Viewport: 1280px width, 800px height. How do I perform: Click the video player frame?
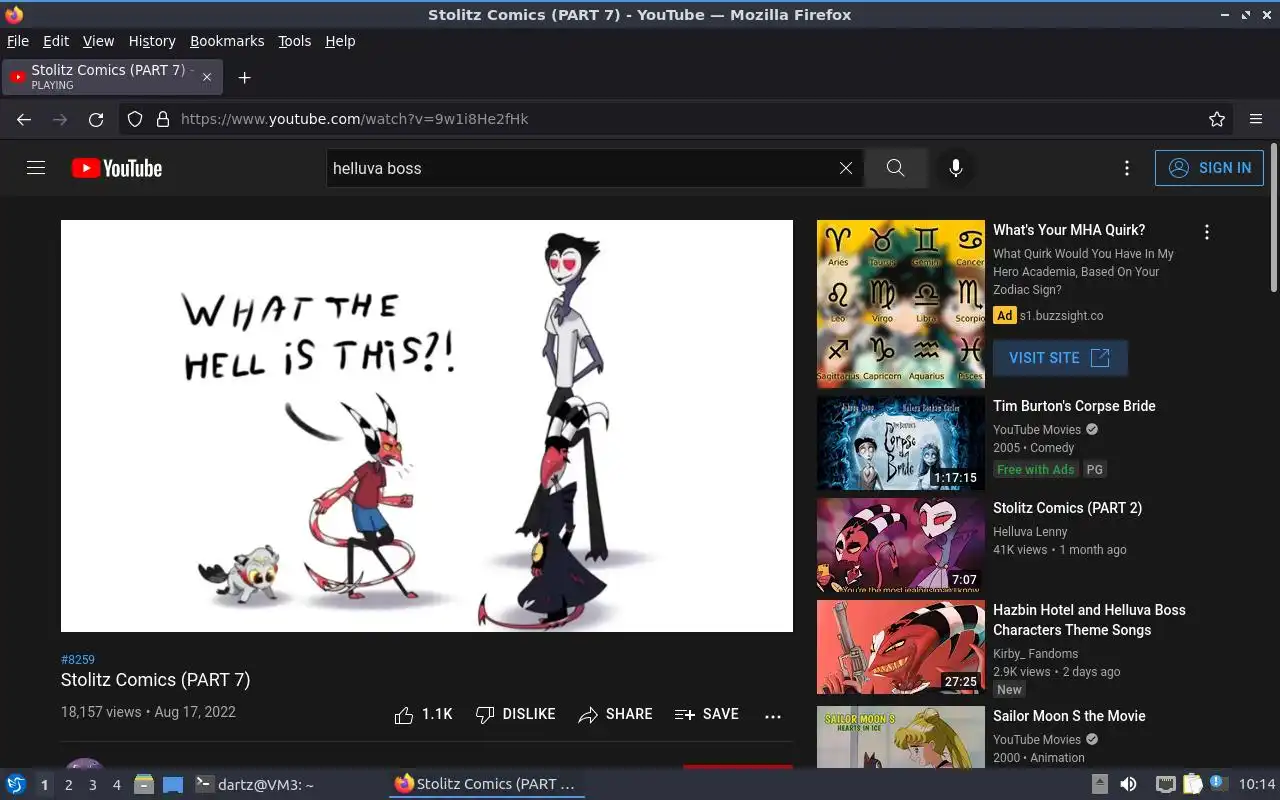(427, 426)
